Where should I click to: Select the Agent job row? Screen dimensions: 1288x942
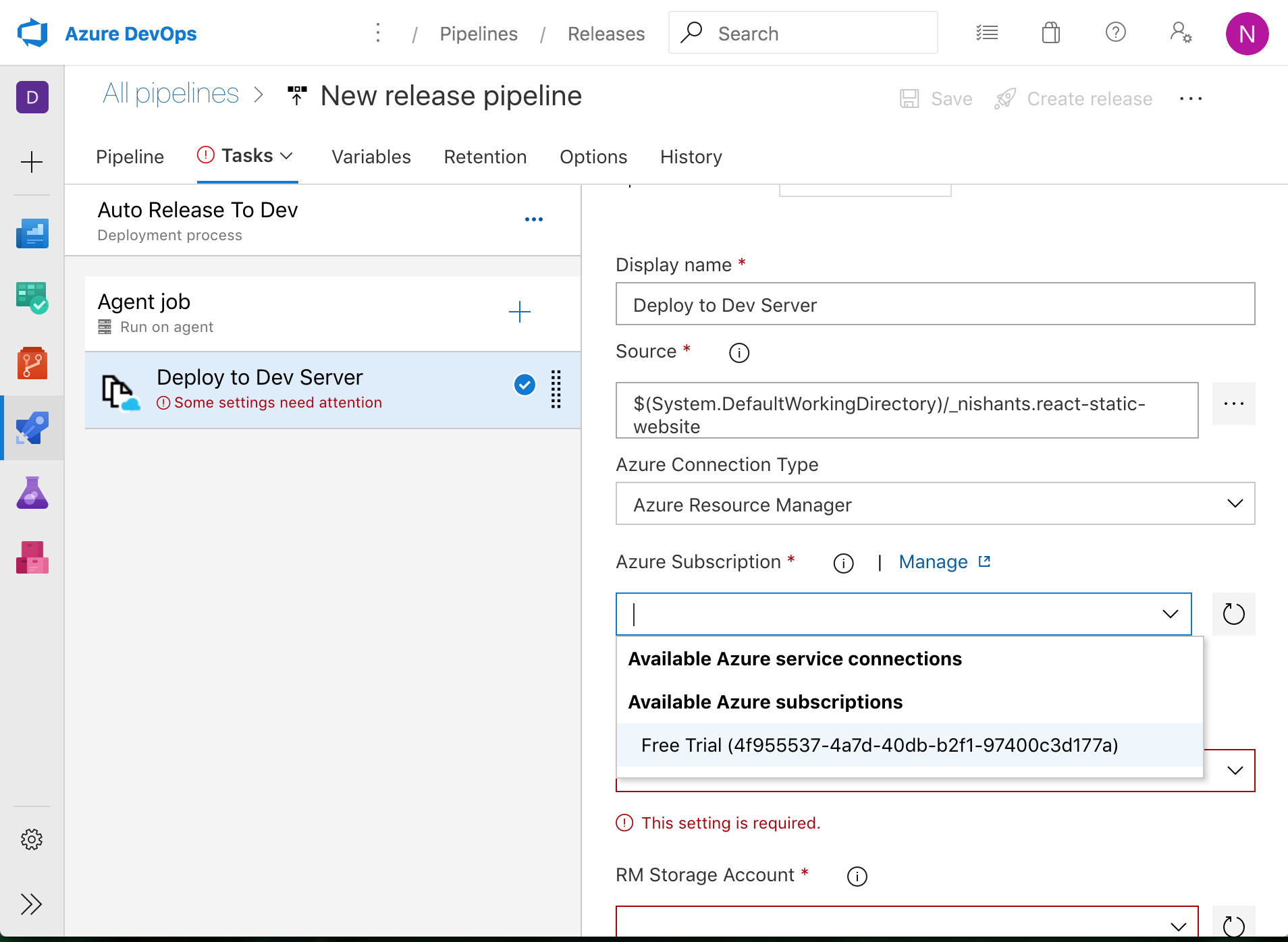click(332, 313)
